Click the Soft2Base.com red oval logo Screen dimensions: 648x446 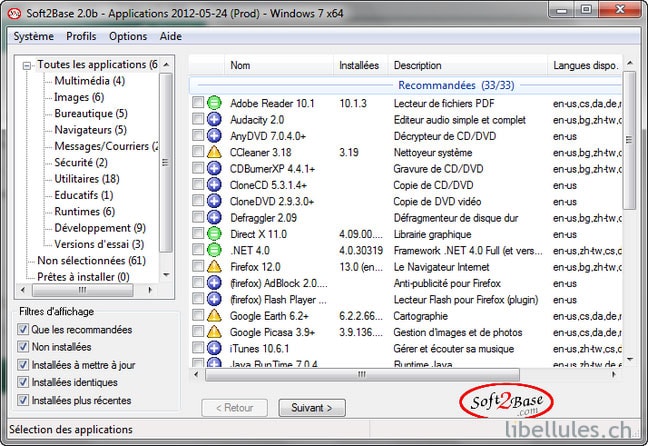pyautogui.click(x=507, y=401)
